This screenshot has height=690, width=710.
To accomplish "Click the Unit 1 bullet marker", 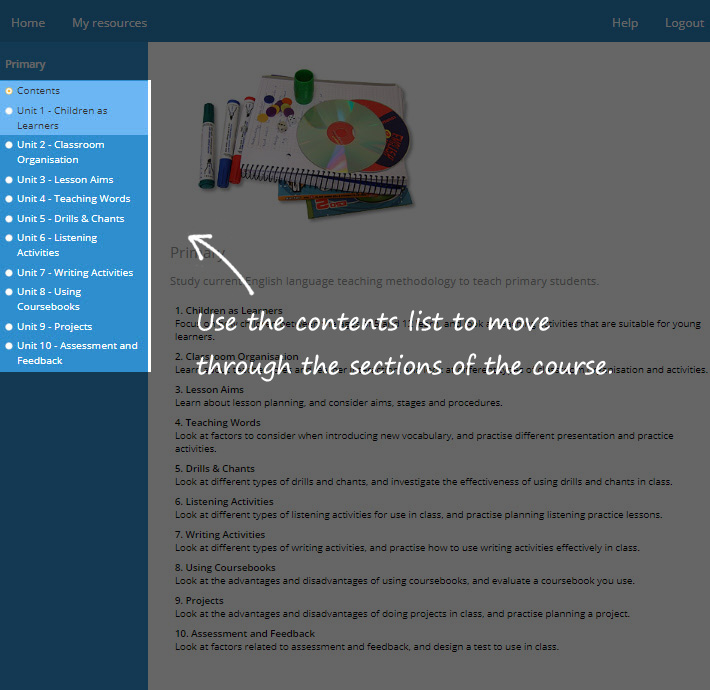I will pyautogui.click(x=9, y=111).
